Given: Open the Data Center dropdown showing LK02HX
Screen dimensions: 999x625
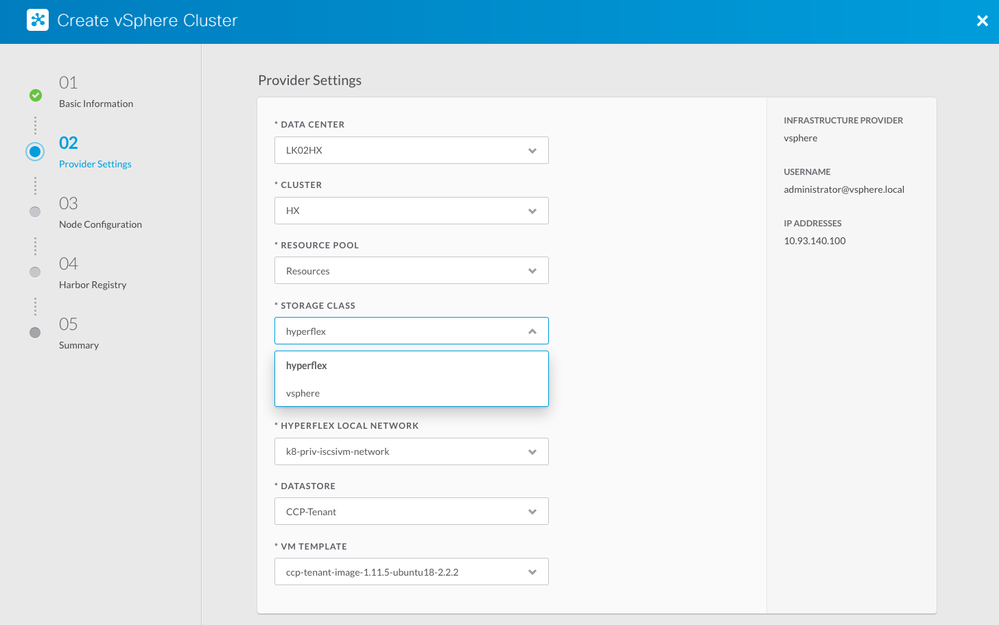Looking at the screenshot, I should click(412, 150).
